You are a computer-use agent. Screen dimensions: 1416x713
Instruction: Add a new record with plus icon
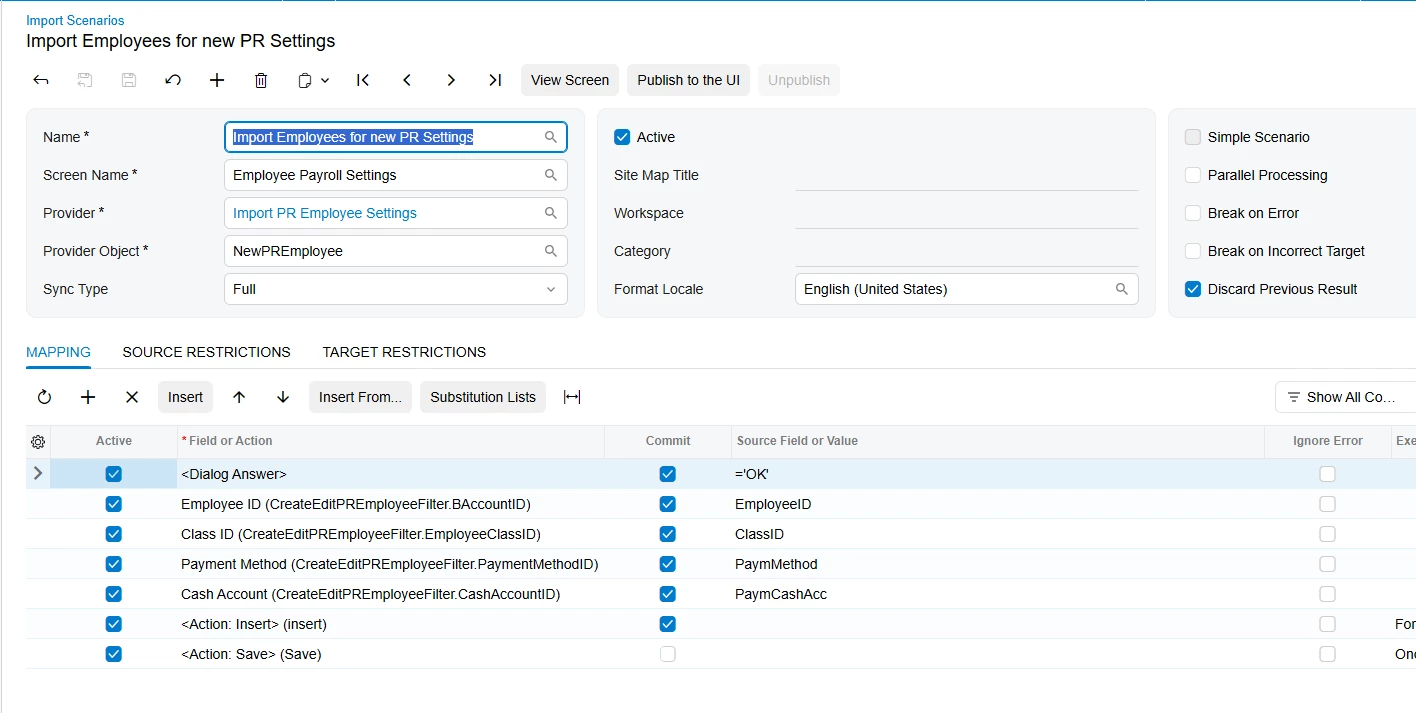tap(217, 80)
